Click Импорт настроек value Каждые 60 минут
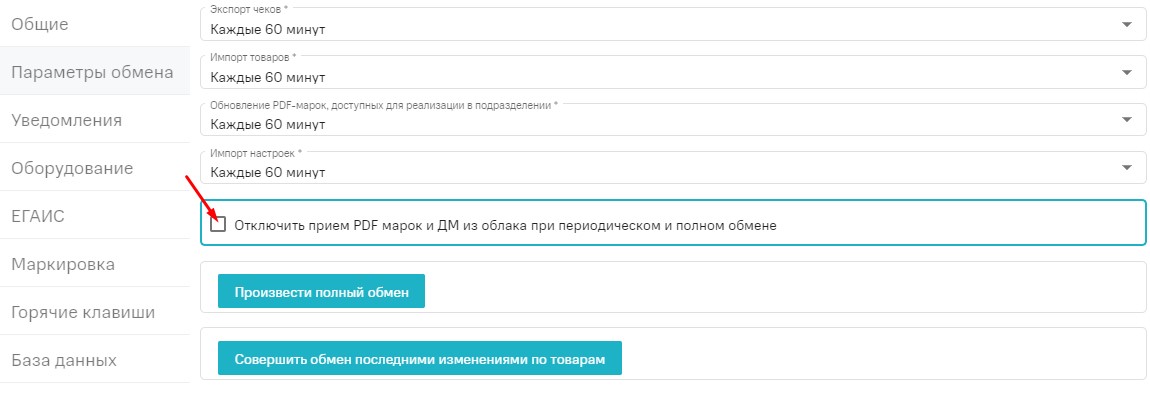This screenshot has width=1150, height=395. 268,173
